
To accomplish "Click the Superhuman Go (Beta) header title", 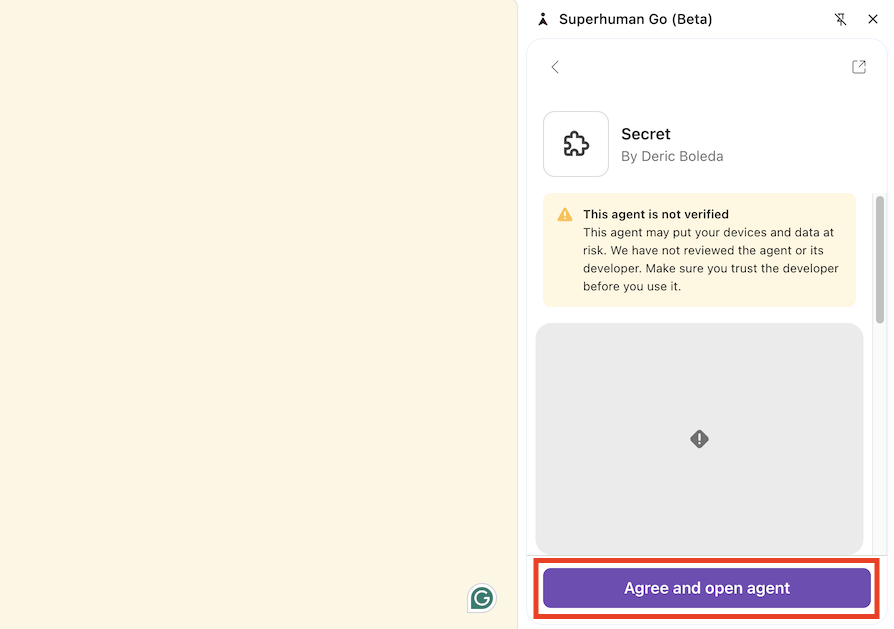I will pos(634,18).
